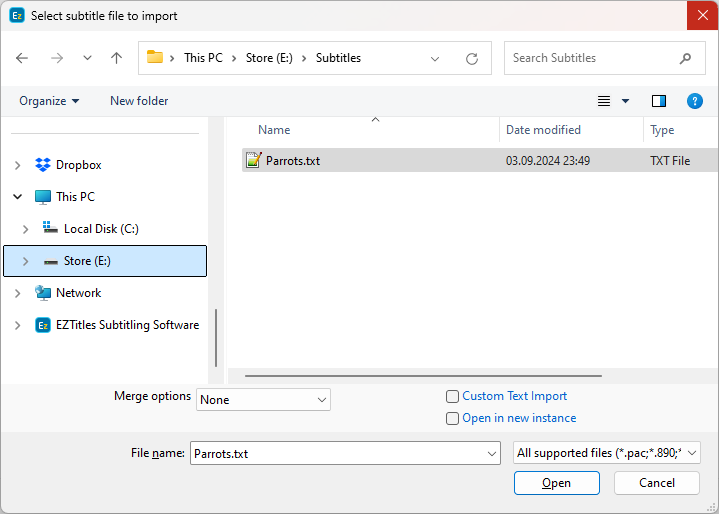Image resolution: width=719 pixels, height=514 pixels.
Task: Expand the Network tree node
Action: (x=17, y=293)
